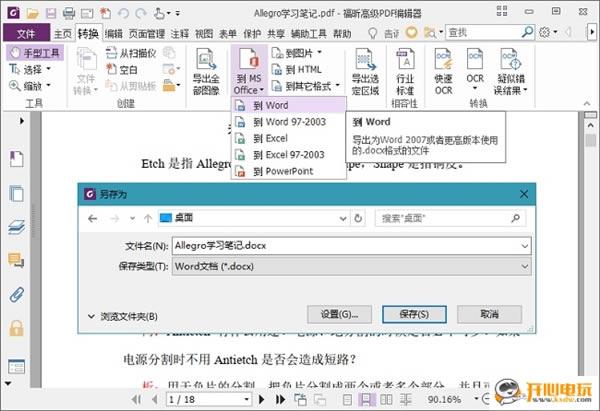The width and height of the screenshot is (600, 411).
Task: Click the last page button in status bar
Action: coord(280,400)
